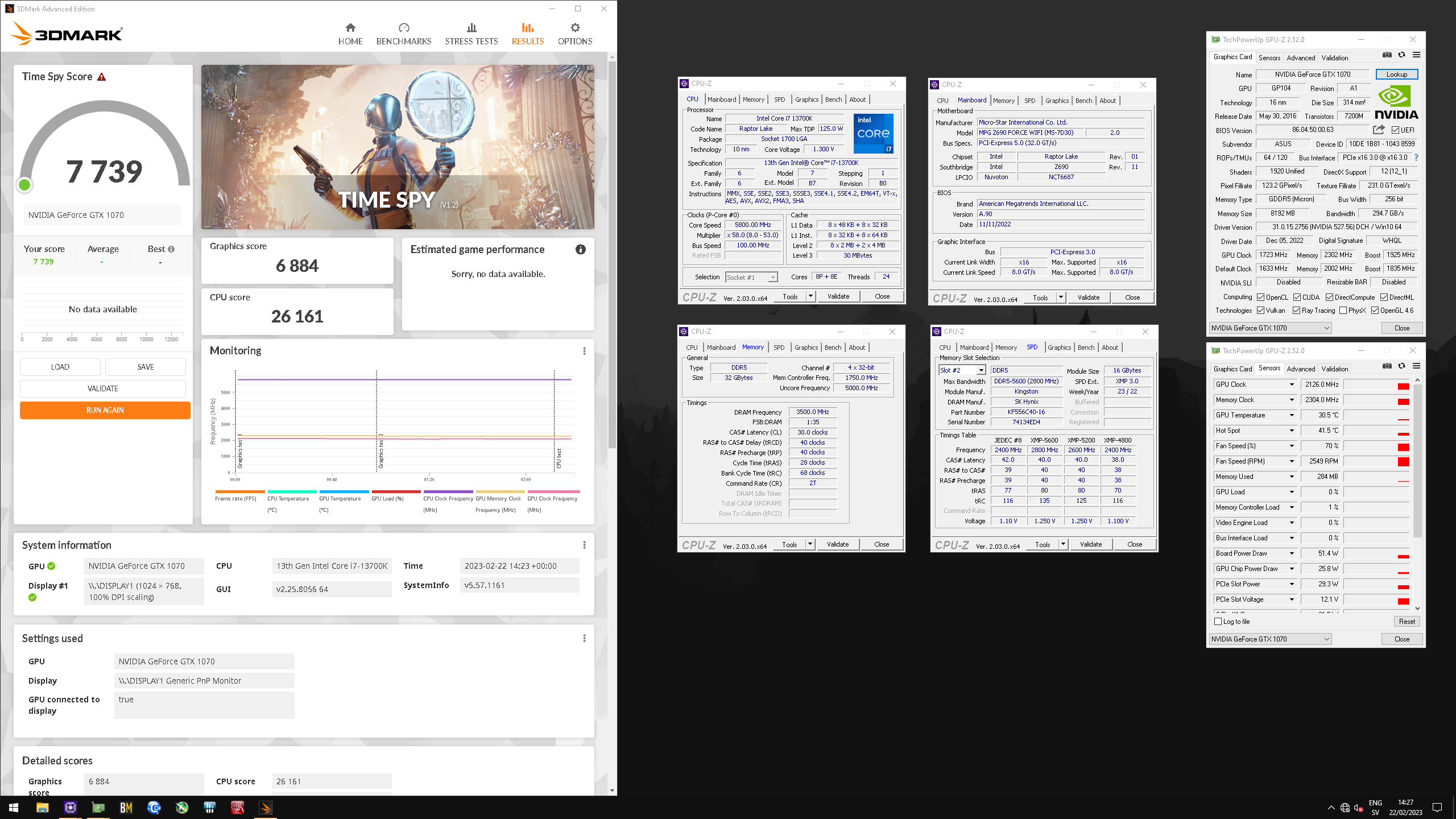
Task: Switch to Advanced tab in top GPU-Z window
Action: point(1301,57)
